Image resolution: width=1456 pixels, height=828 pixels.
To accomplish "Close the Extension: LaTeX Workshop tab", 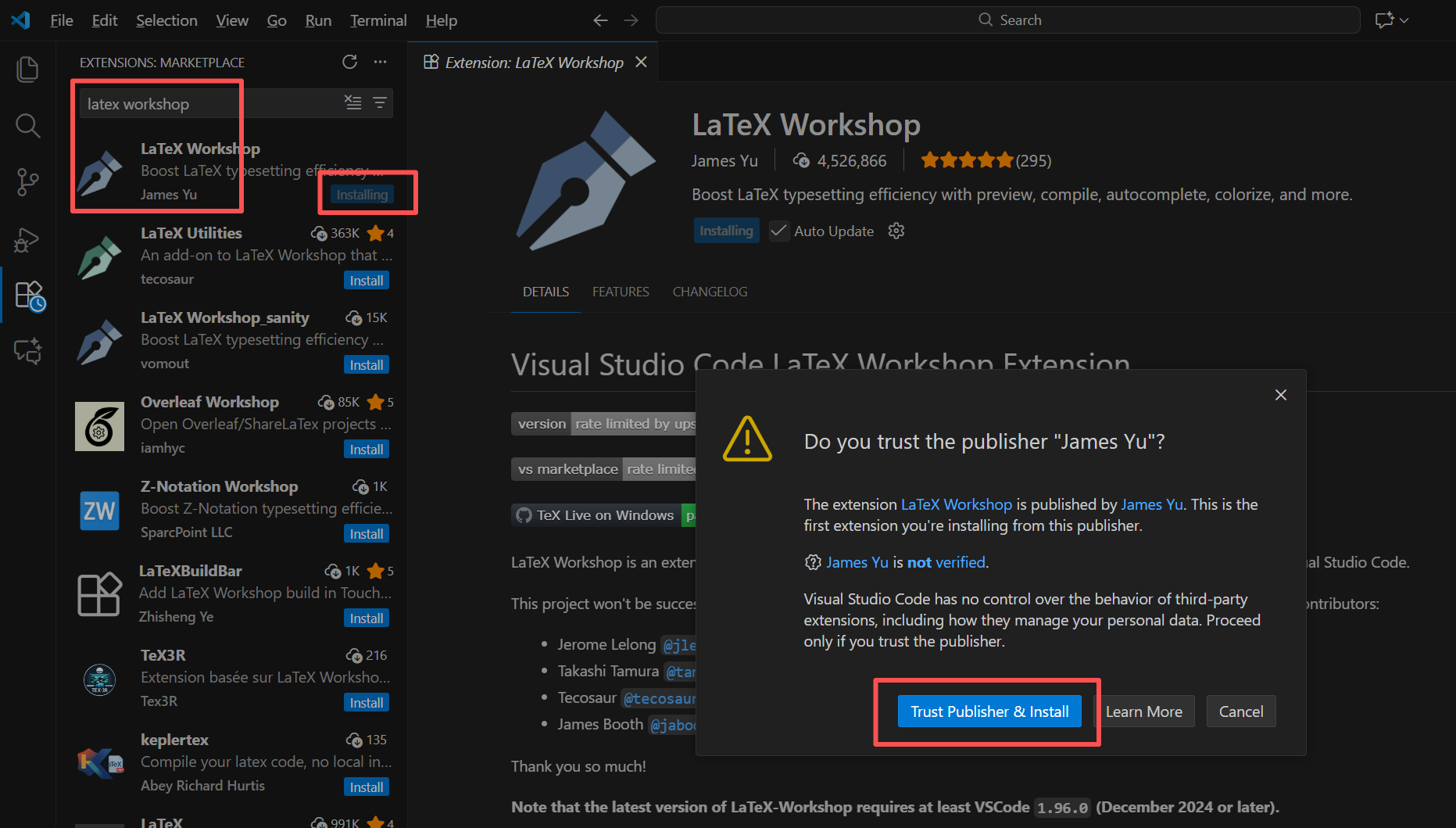I will coord(641,62).
